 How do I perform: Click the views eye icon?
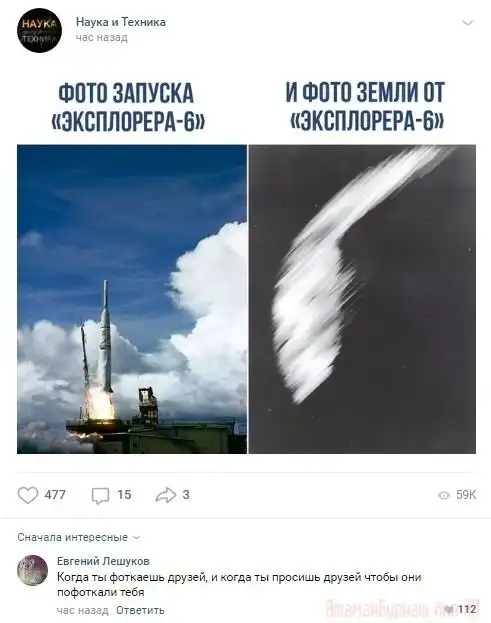pos(443,495)
